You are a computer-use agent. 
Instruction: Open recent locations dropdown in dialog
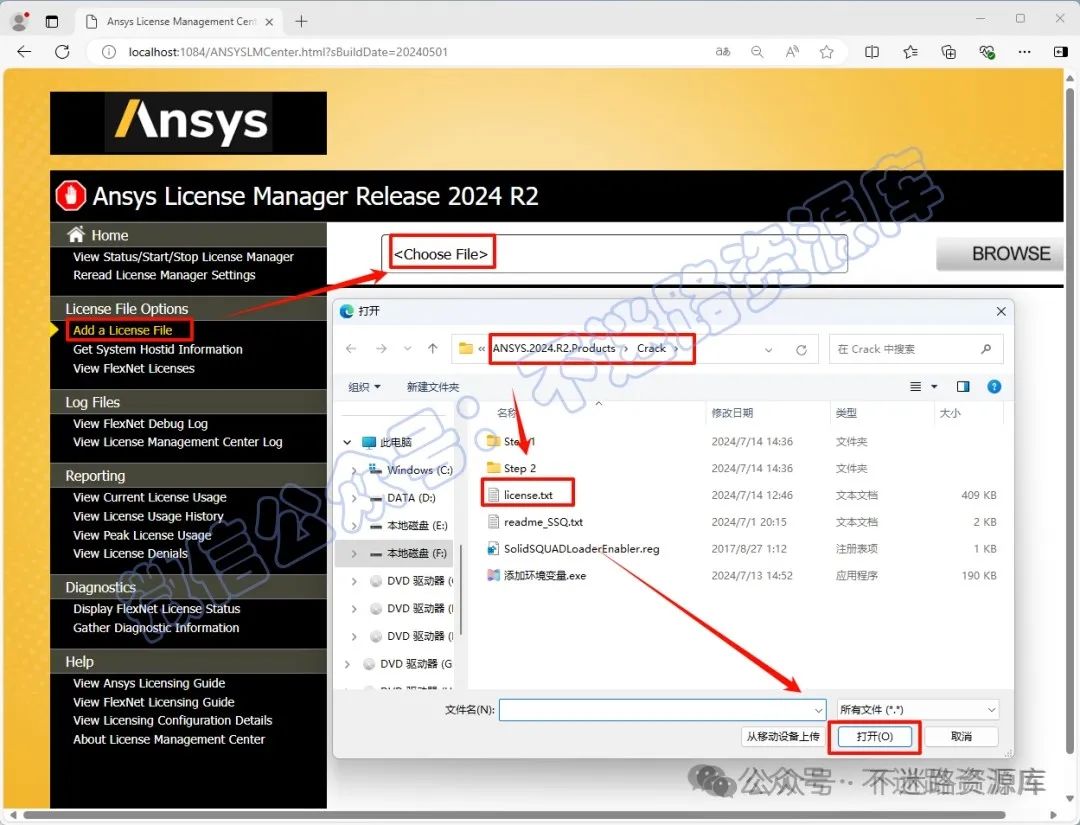click(407, 349)
